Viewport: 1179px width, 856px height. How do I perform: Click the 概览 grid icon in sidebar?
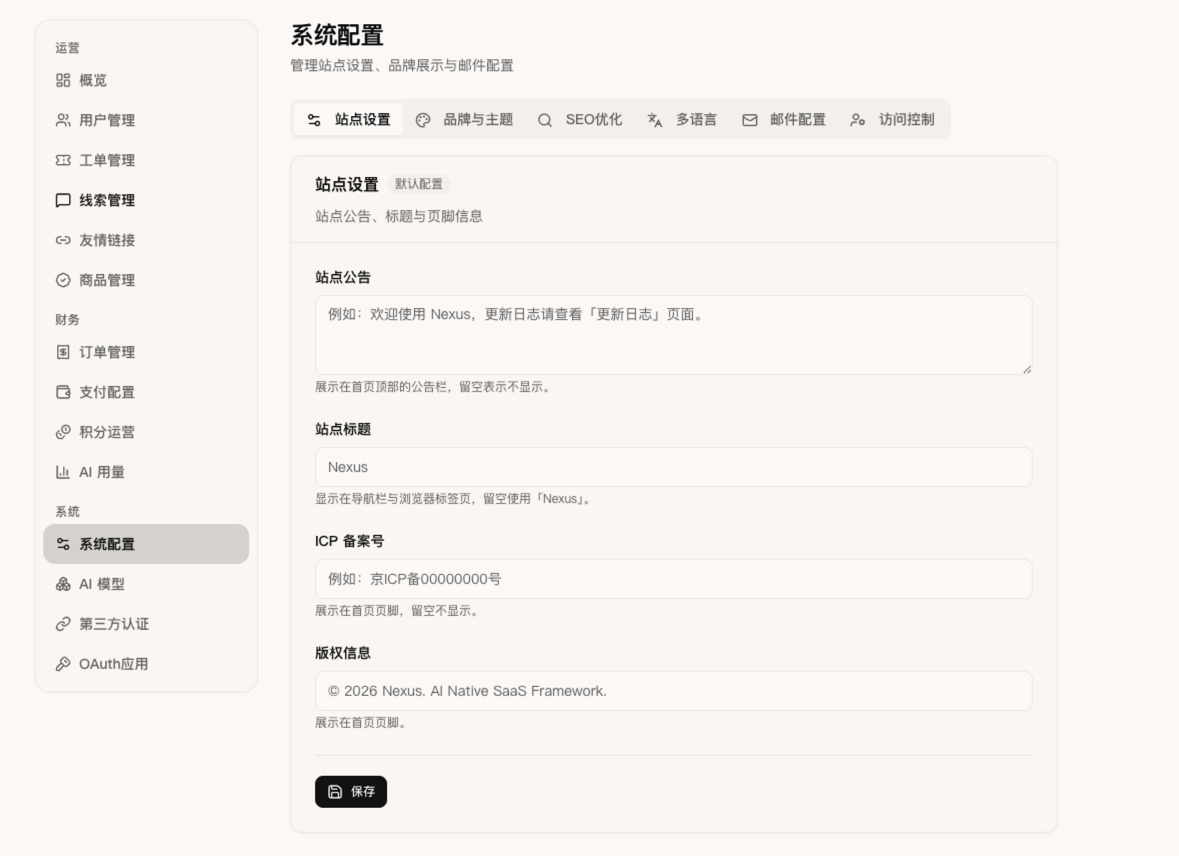(63, 80)
